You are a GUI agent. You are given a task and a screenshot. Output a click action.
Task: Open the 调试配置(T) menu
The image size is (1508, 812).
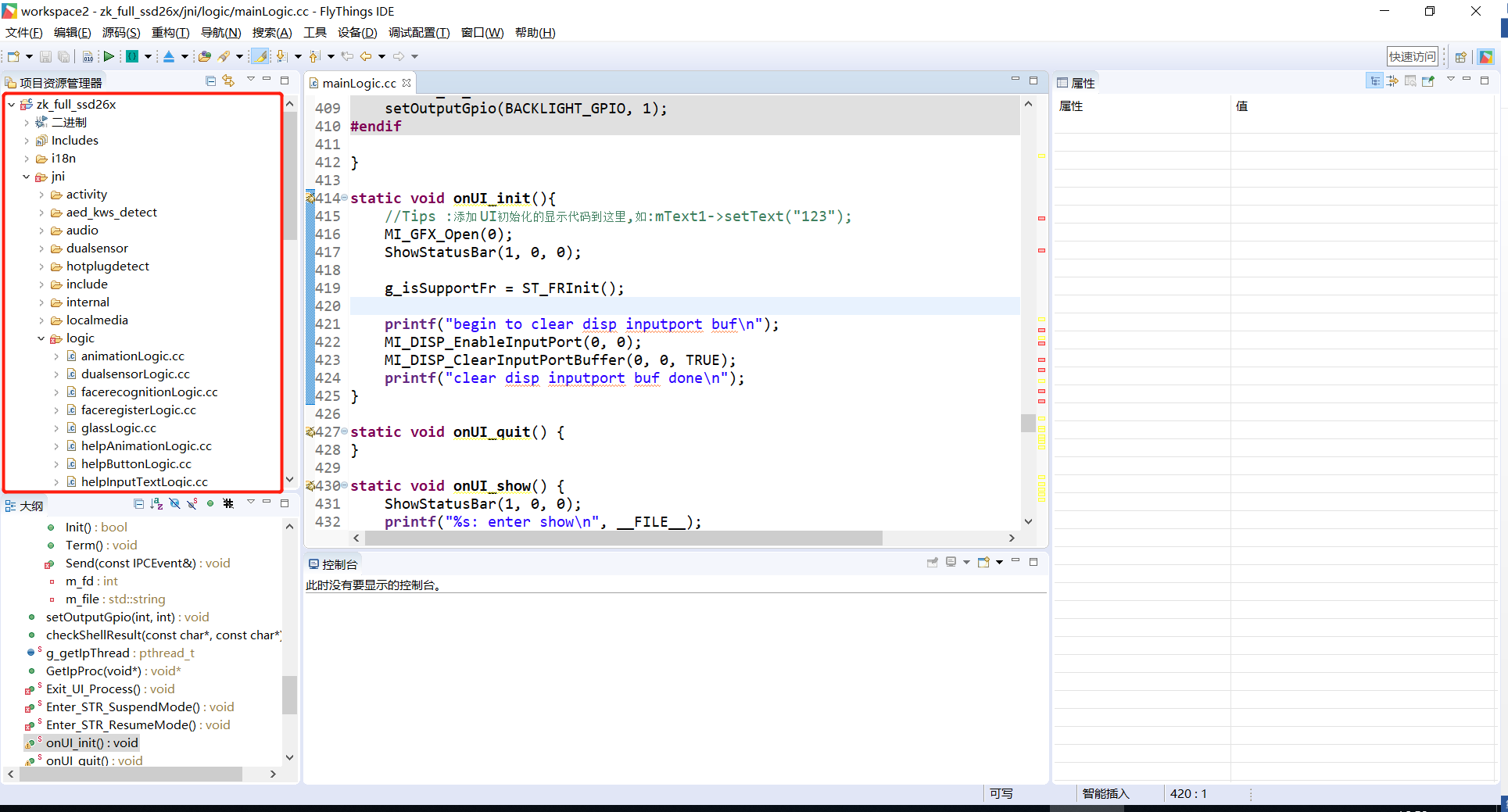419,33
